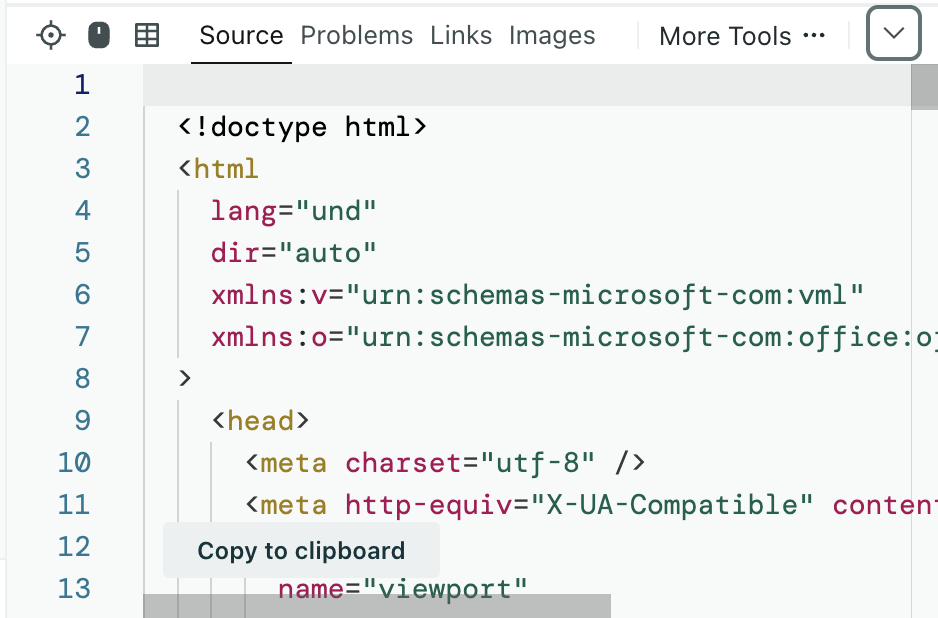Click the meta charset utf-8 line
Viewport: 938px width, 618px height.
tap(445, 463)
